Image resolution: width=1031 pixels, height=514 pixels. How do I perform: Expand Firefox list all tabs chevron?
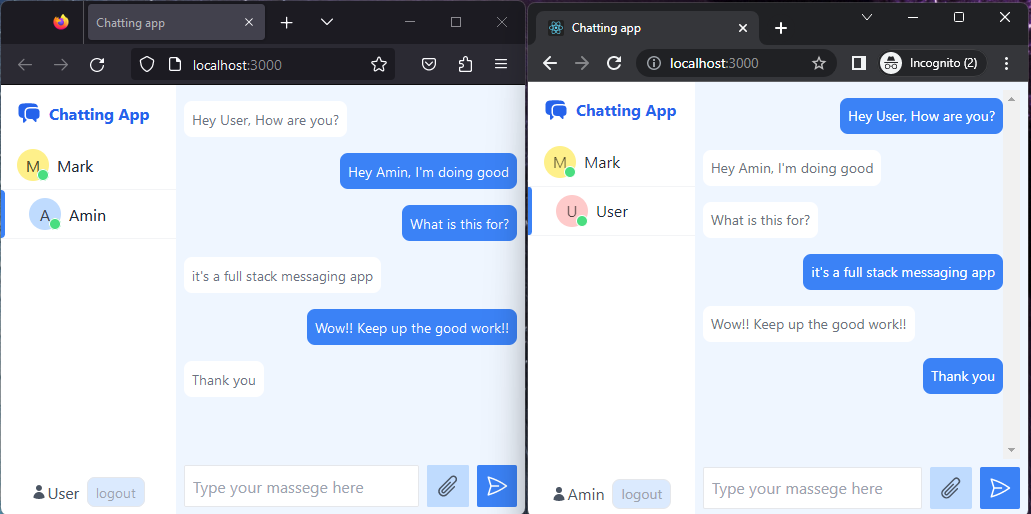tap(327, 22)
